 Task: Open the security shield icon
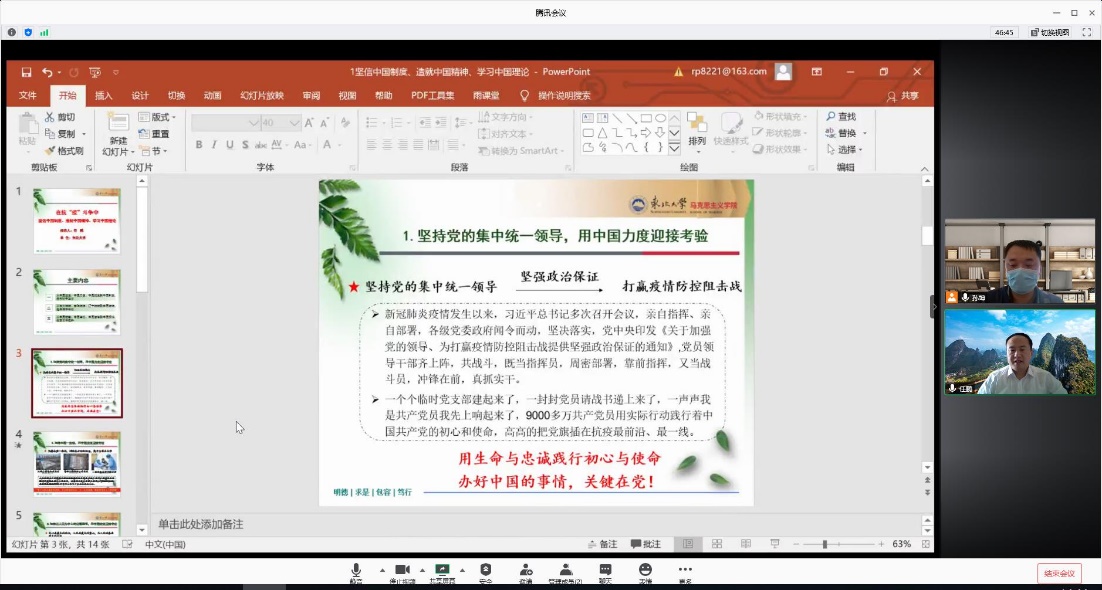tap(485, 571)
